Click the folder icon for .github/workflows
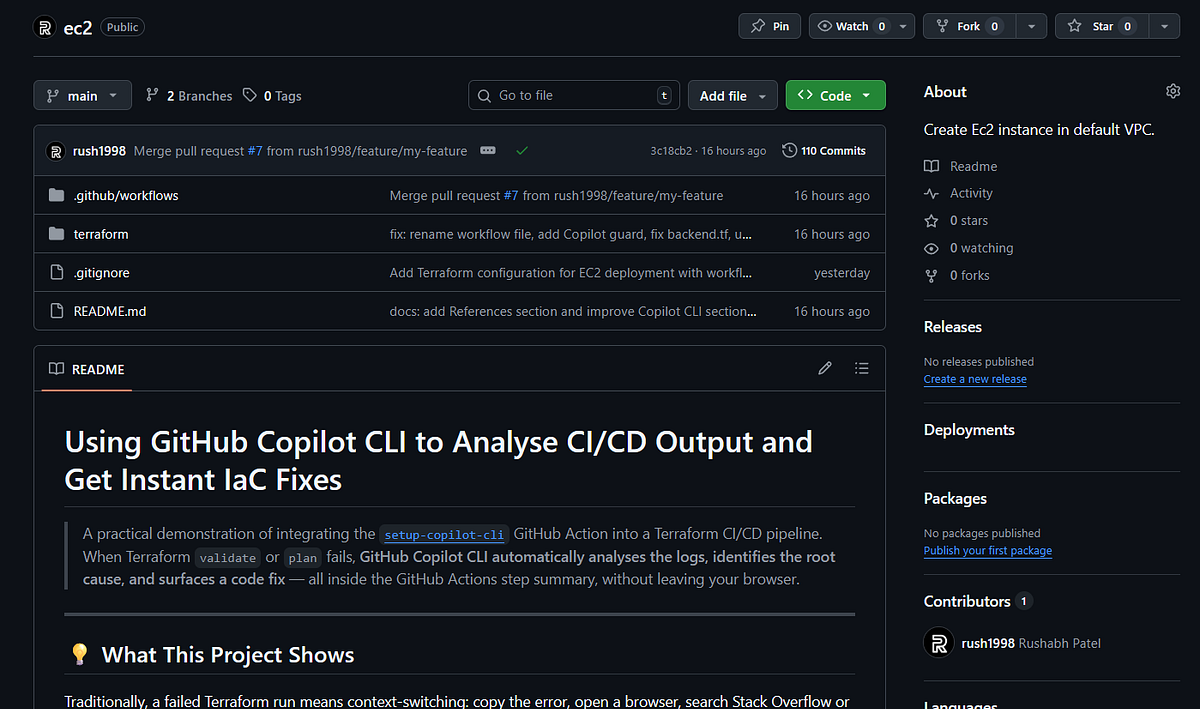Image resolution: width=1200 pixels, height=709 pixels. (x=56, y=195)
